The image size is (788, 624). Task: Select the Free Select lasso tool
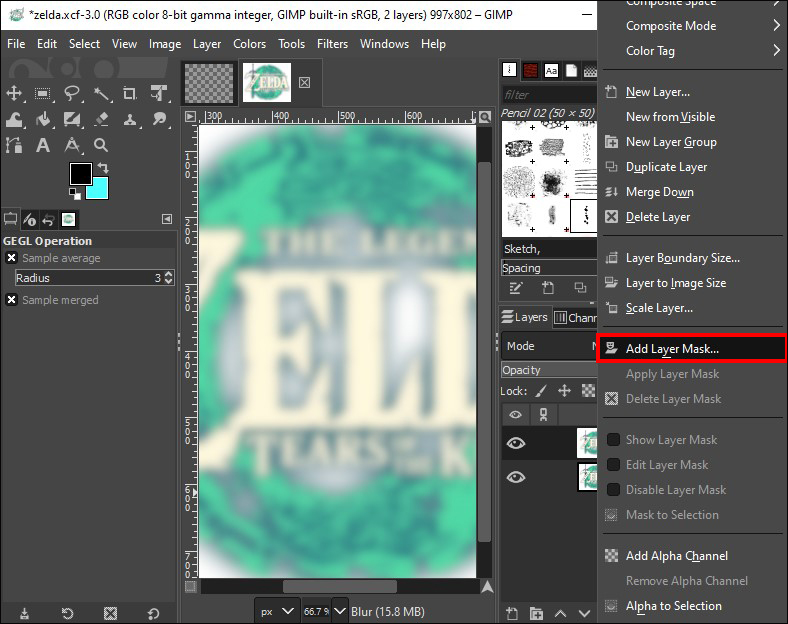click(x=72, y=93)
